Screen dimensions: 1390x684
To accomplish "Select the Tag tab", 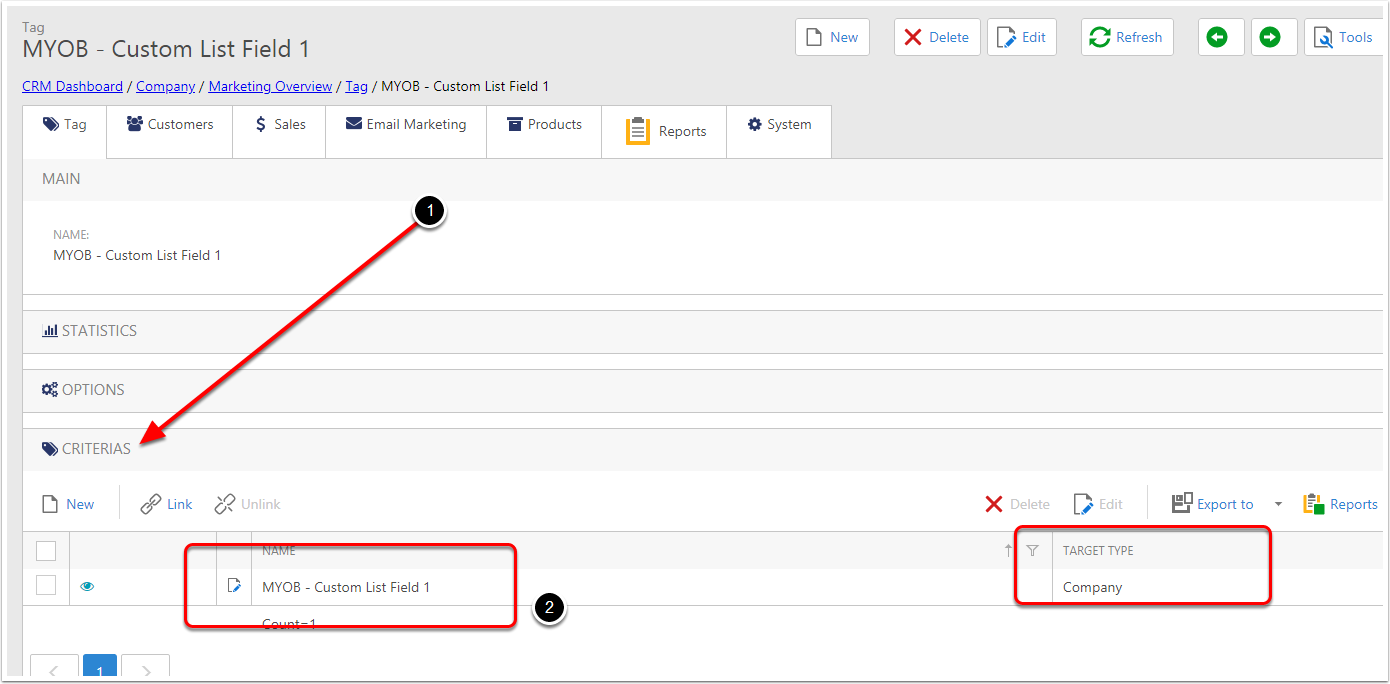I will 65,131.
